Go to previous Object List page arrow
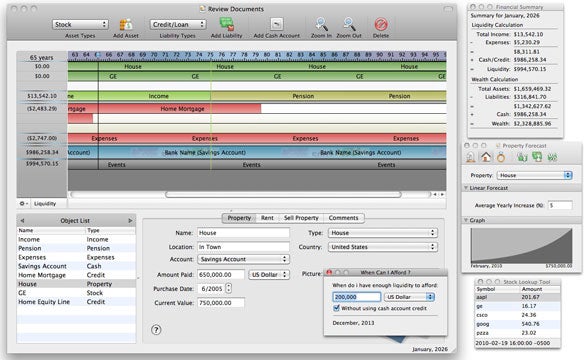 22,221
